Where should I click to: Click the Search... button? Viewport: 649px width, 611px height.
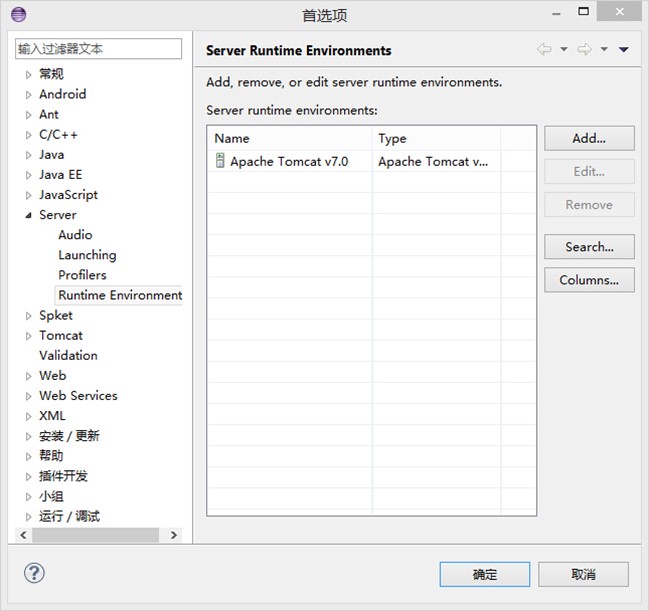(589, 247)
